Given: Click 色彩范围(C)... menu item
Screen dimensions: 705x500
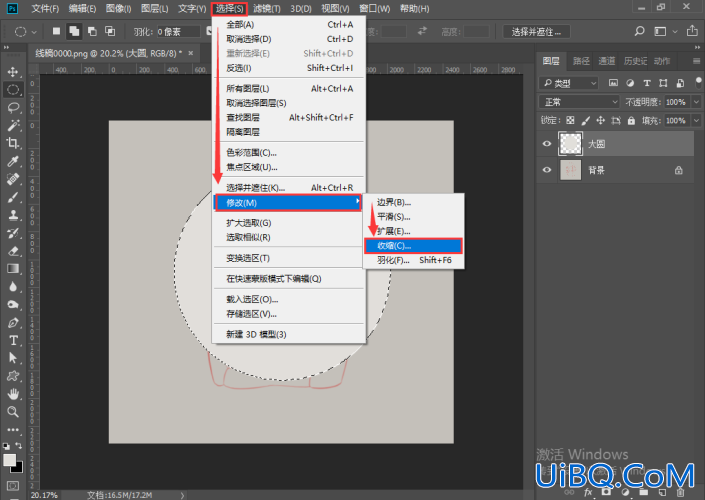Looking at the screenshot, I should click(289, 152).
